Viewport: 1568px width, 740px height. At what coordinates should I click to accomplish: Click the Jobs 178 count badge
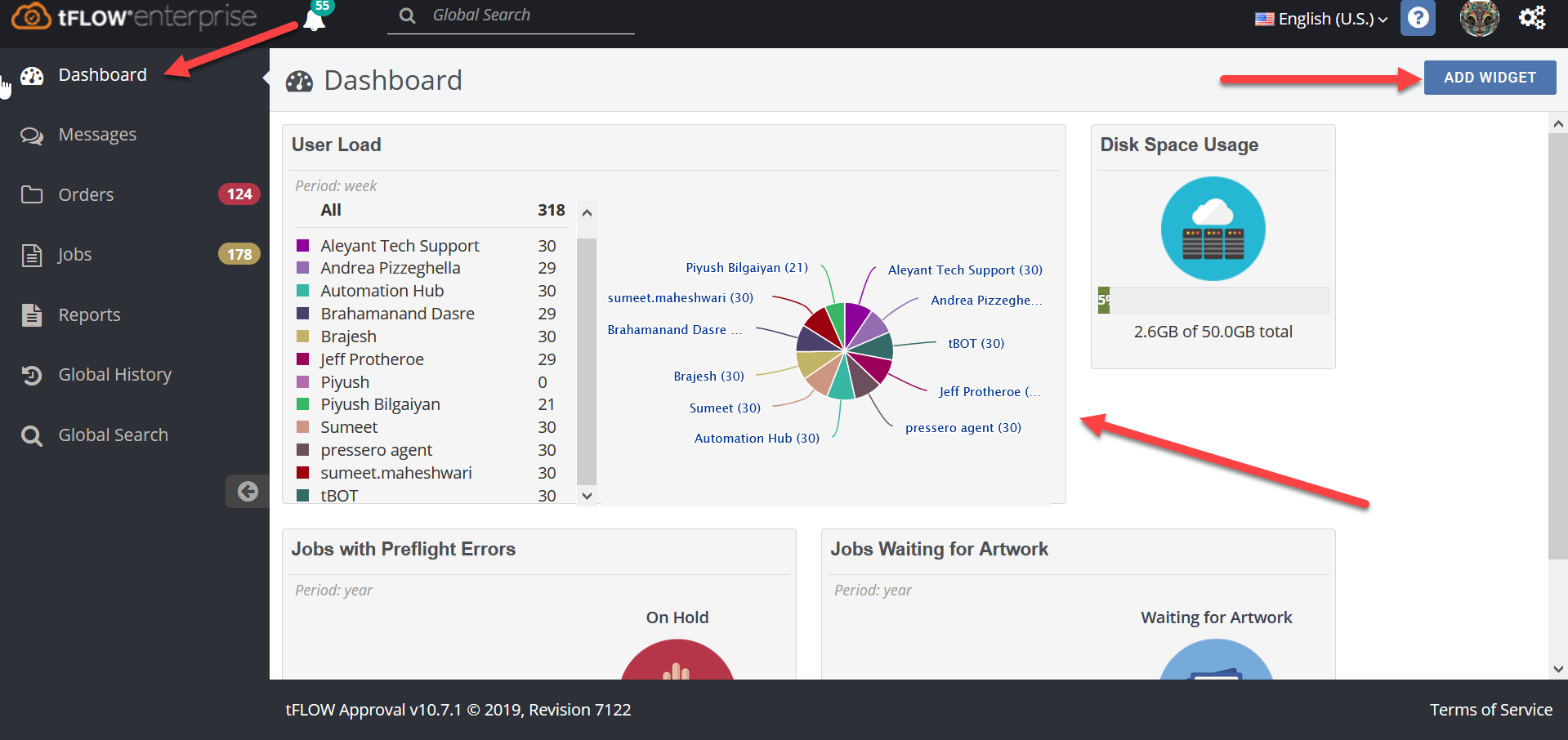tap(239, 254)
